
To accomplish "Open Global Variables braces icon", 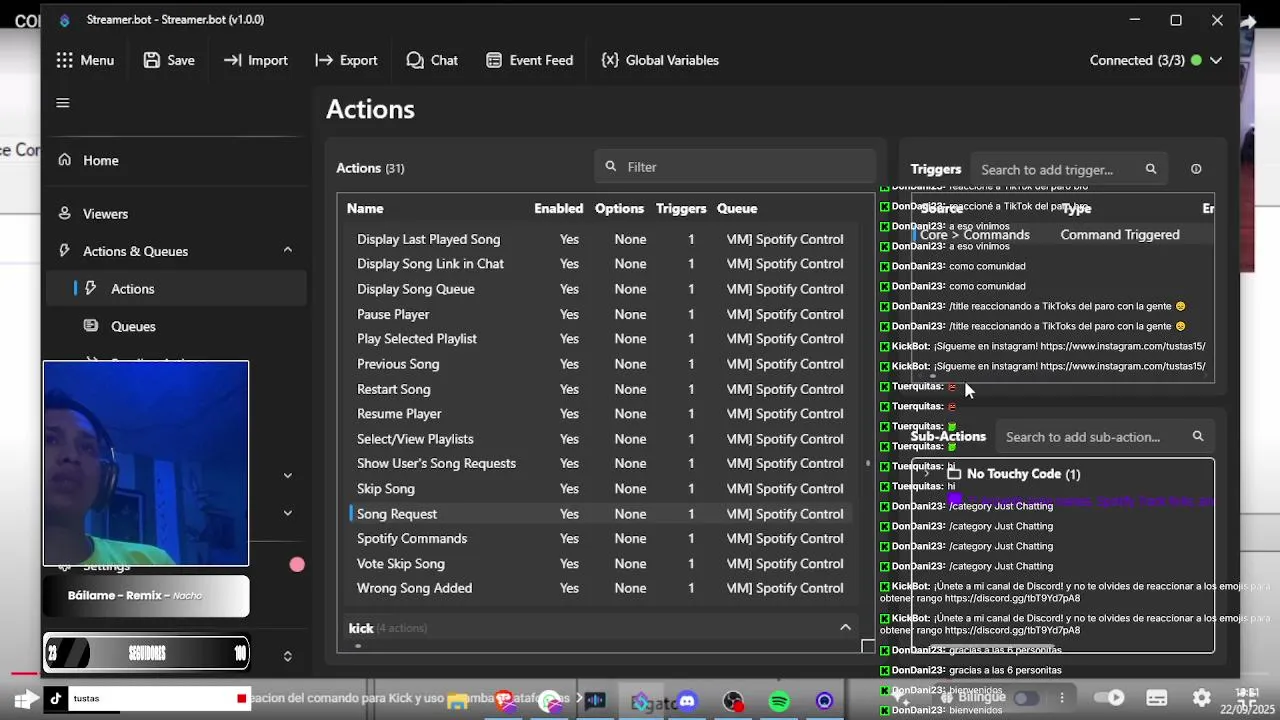I will 610,60.
